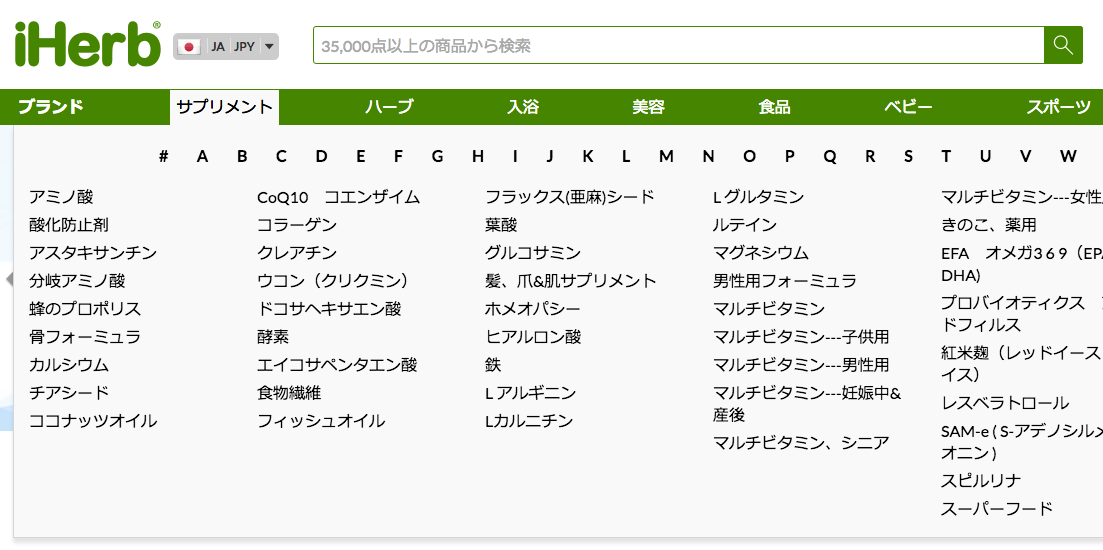
Task: Open the 食物繊維 category
Action: coord(289,392)
